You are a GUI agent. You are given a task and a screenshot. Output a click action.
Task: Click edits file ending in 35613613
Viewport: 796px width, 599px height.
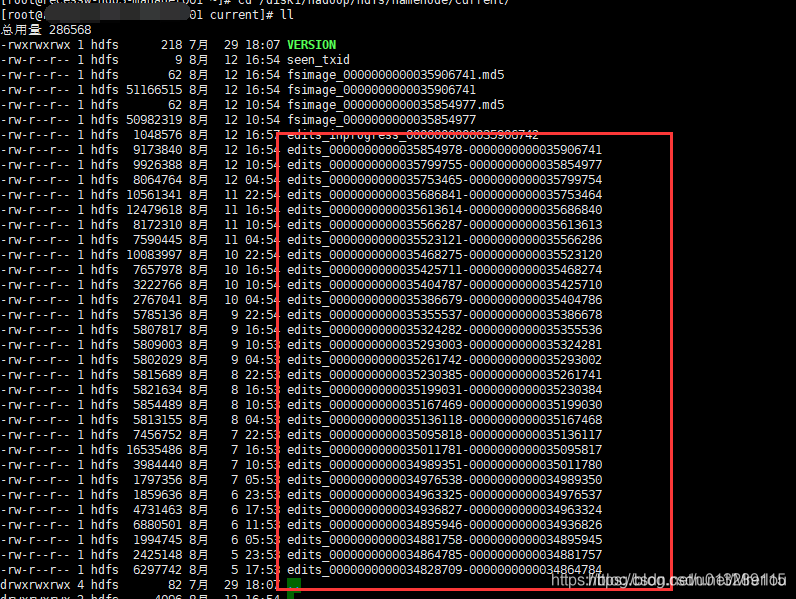click(444, 225)
